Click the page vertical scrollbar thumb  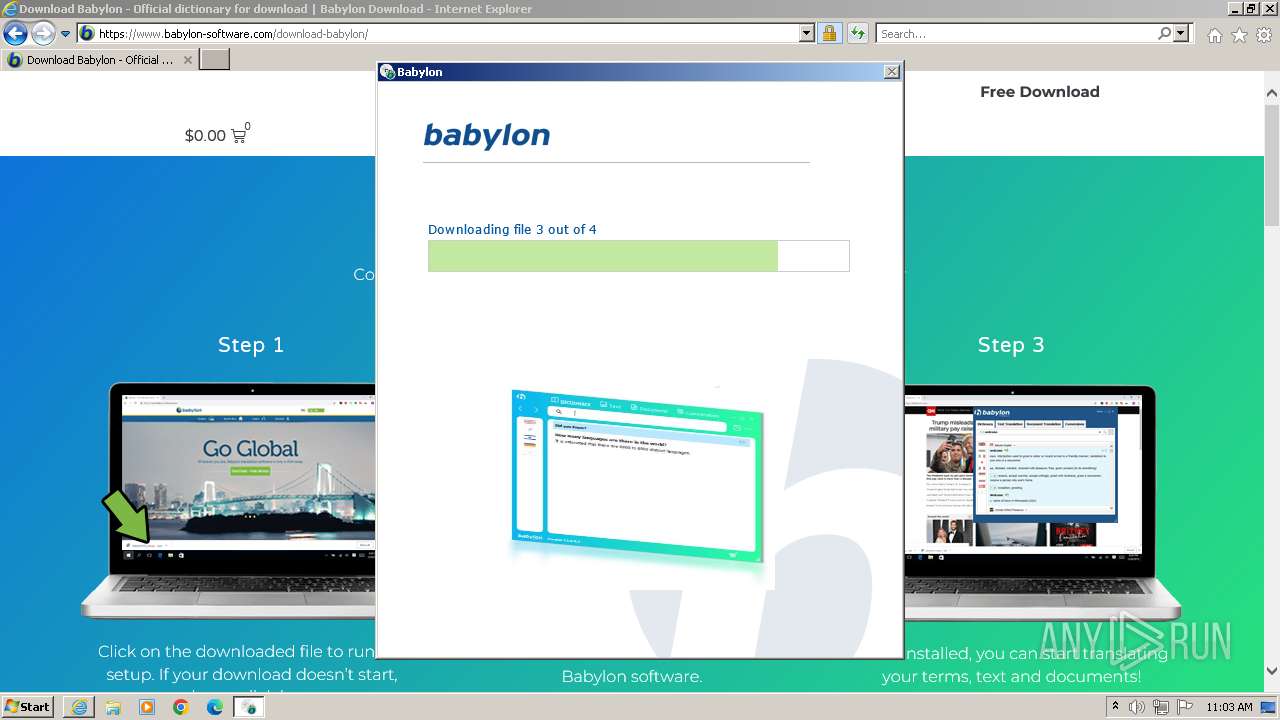point(1272,165)
